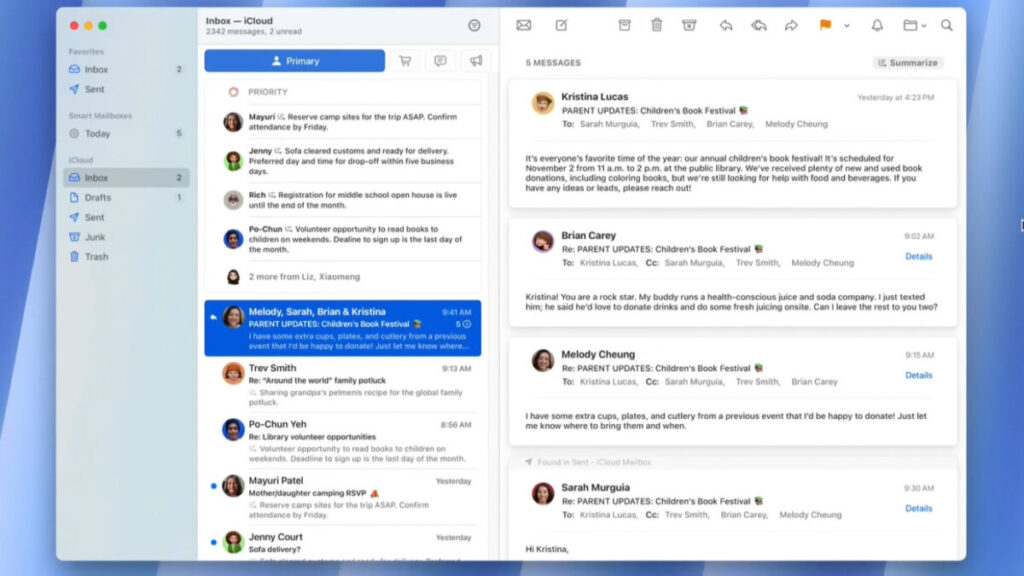The height and width of the screenshot is (576, 1024).
Task: Select Melody, Sarah, Brian & Kristina thread
Action: pyautogui.click(x=343, y=328)
